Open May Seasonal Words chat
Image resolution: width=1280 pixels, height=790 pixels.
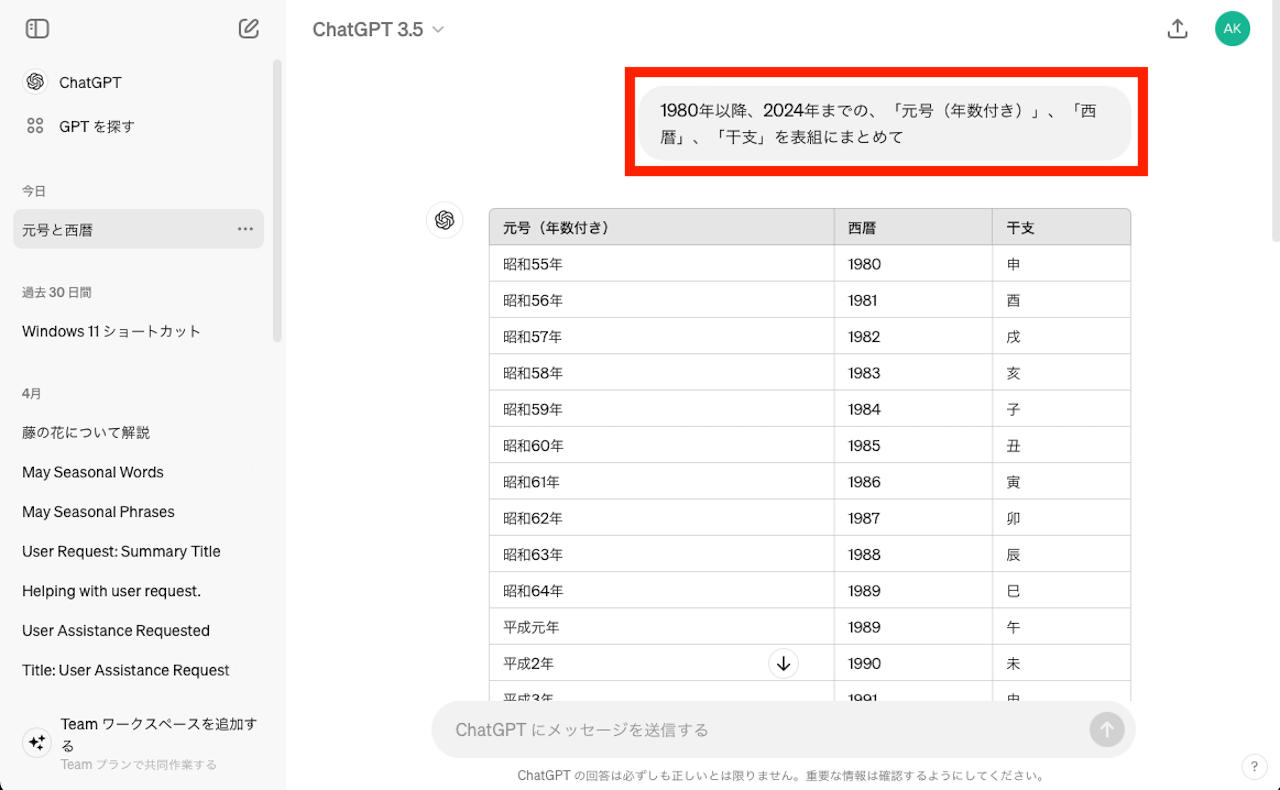(x=93, y=472)
